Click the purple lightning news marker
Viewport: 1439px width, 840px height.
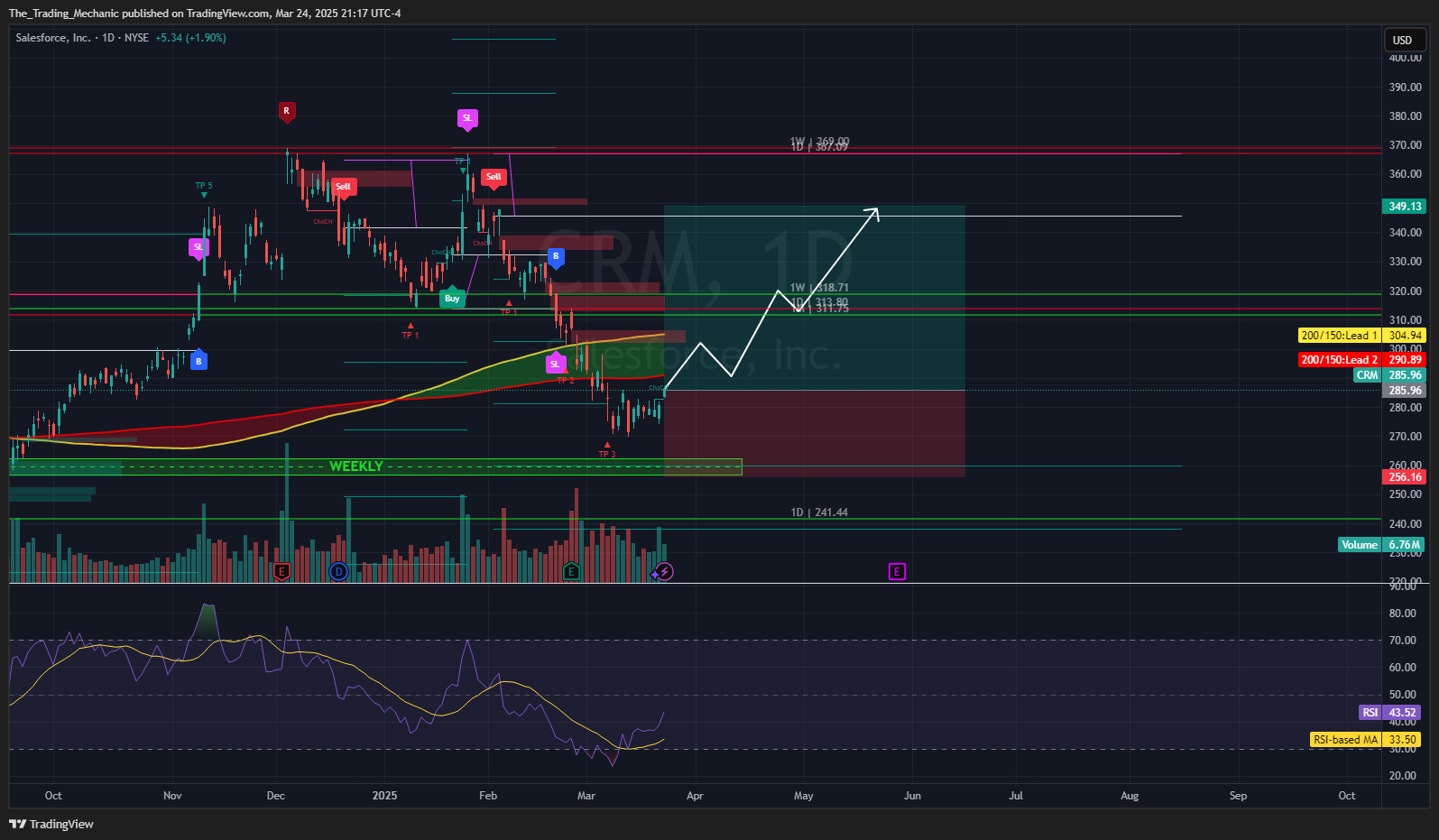[664, 571]
